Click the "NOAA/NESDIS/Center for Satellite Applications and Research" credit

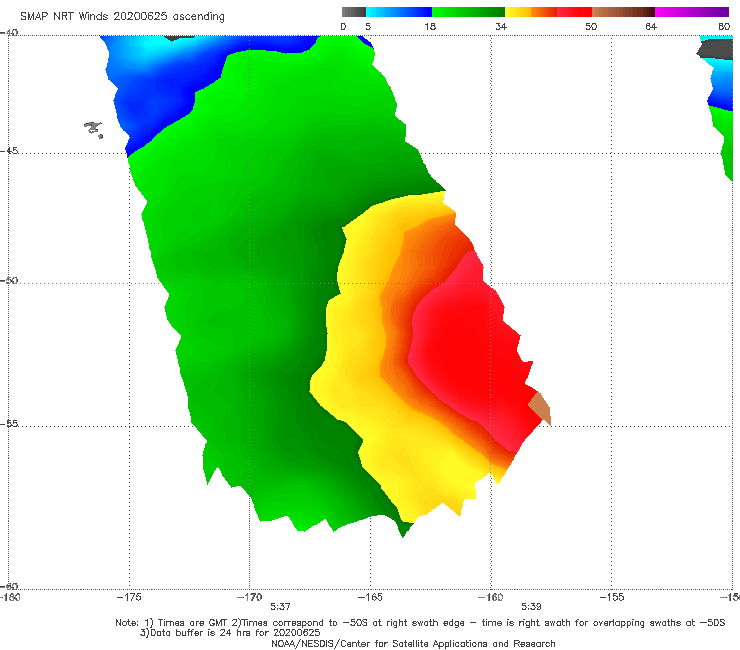[413, 643]
